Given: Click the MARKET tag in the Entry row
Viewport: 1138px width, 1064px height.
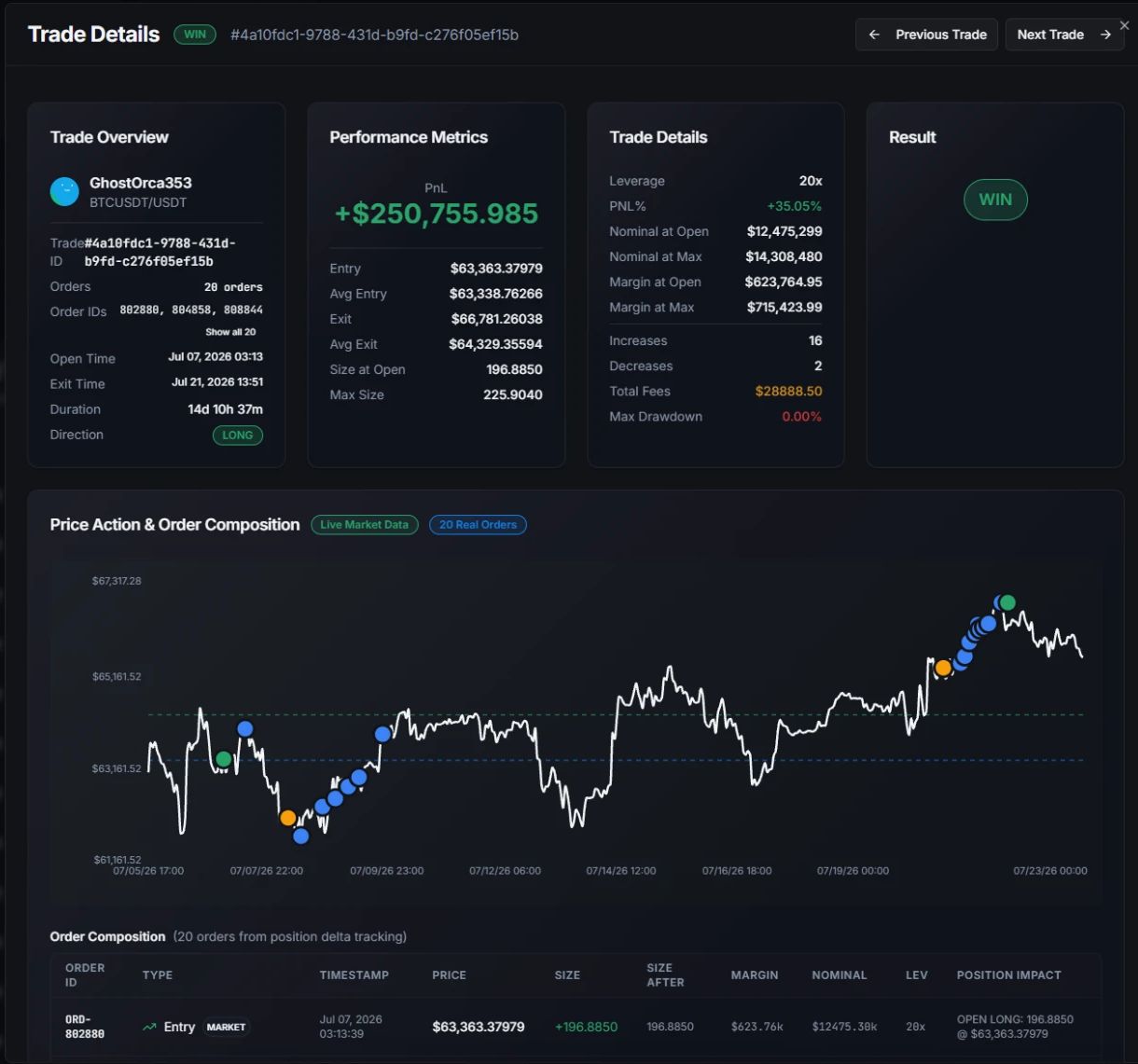Looking at the screenshot, I should click(226, 1027).
